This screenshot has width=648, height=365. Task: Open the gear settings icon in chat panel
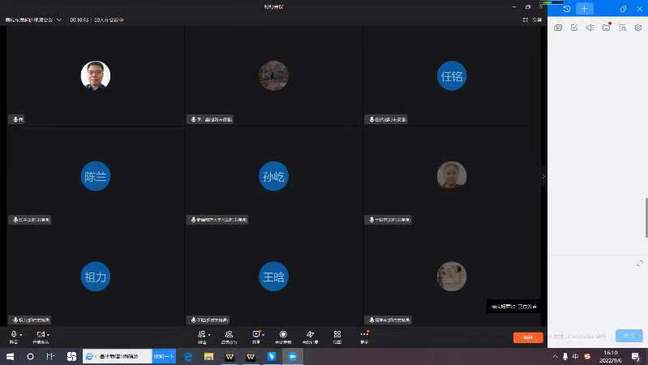tap(638, 28)
